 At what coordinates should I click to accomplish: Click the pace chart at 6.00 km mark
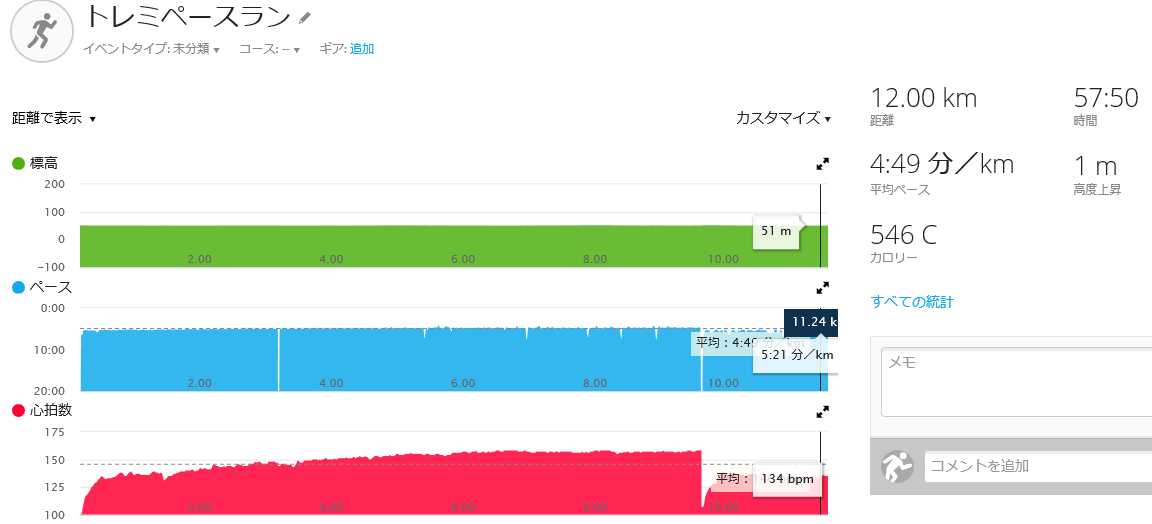click(x=463, y=359)
